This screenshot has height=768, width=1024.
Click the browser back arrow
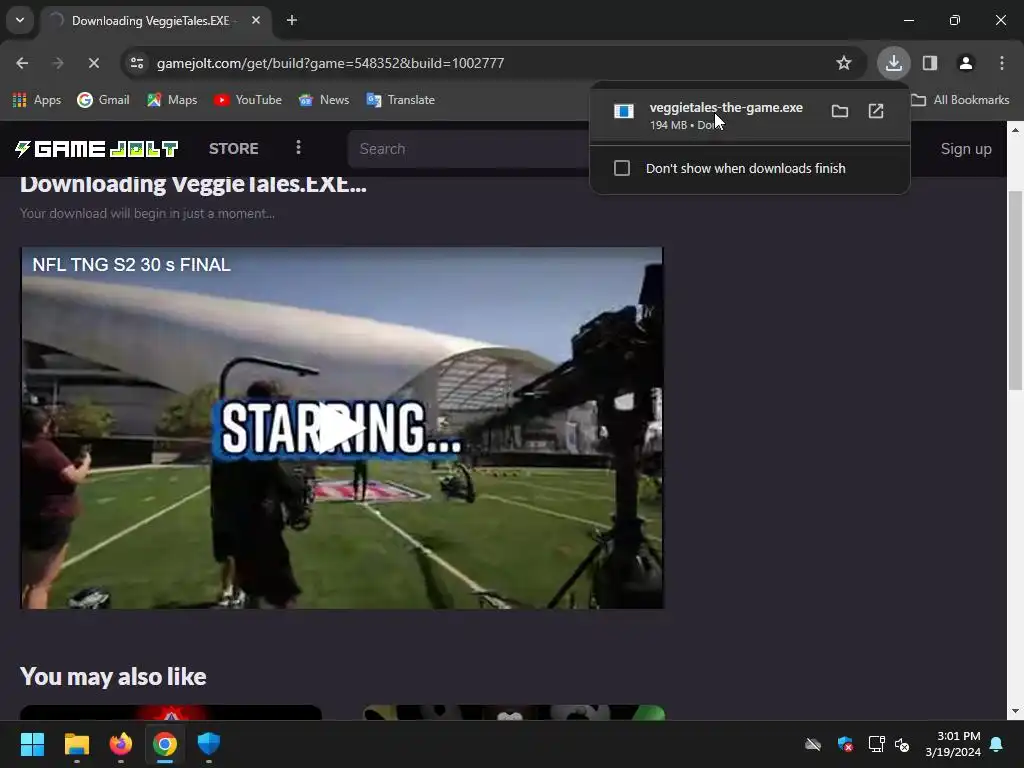point(22,63)
